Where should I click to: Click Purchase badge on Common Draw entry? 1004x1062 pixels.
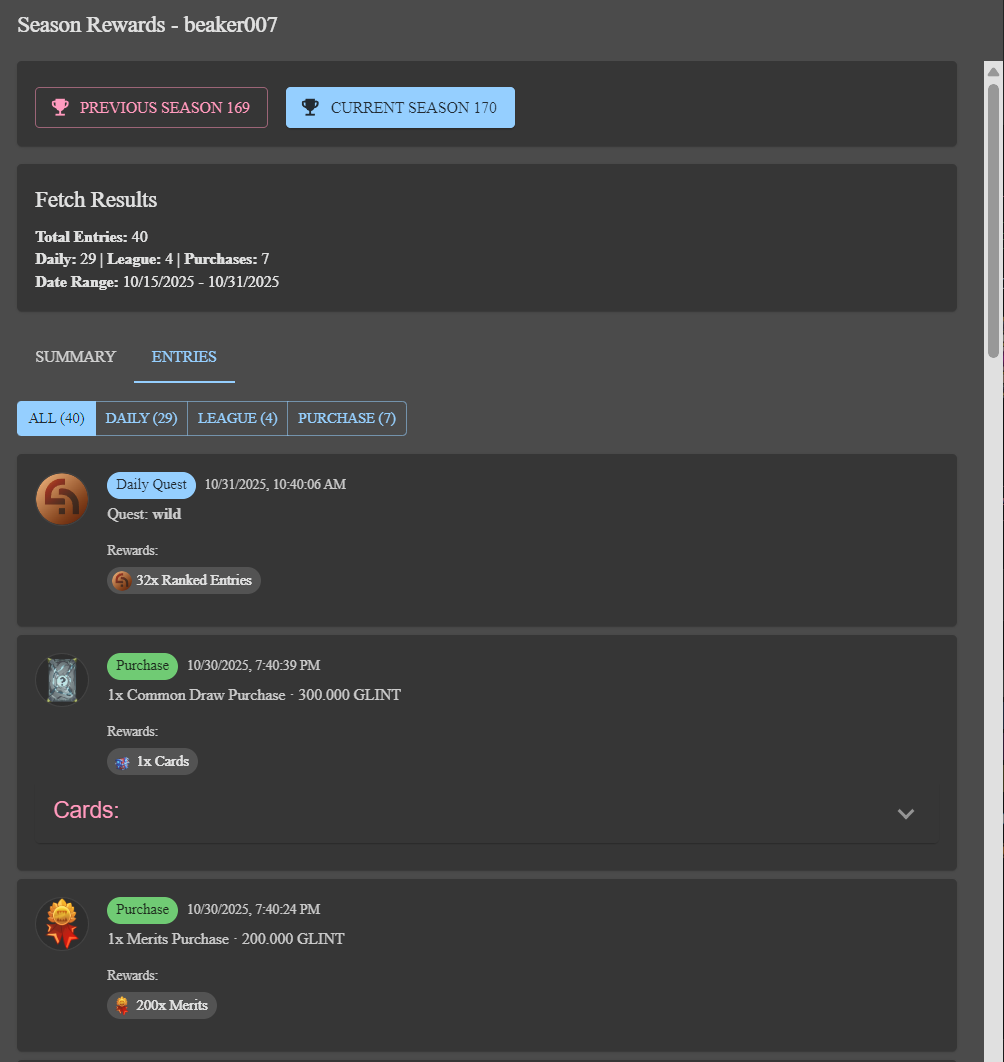(142, 666)
